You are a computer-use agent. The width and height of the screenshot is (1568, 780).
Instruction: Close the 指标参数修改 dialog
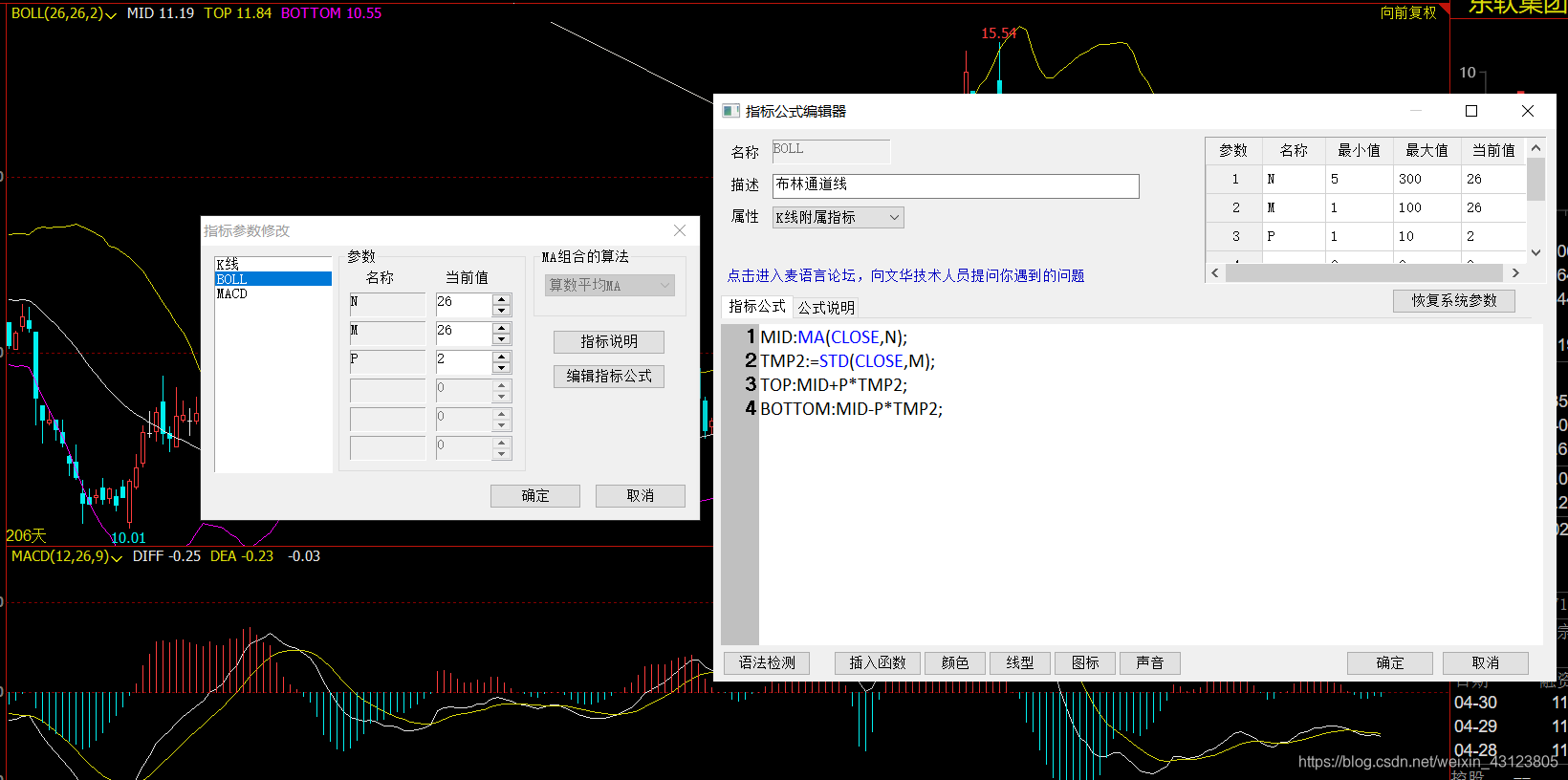click(680, 230)
